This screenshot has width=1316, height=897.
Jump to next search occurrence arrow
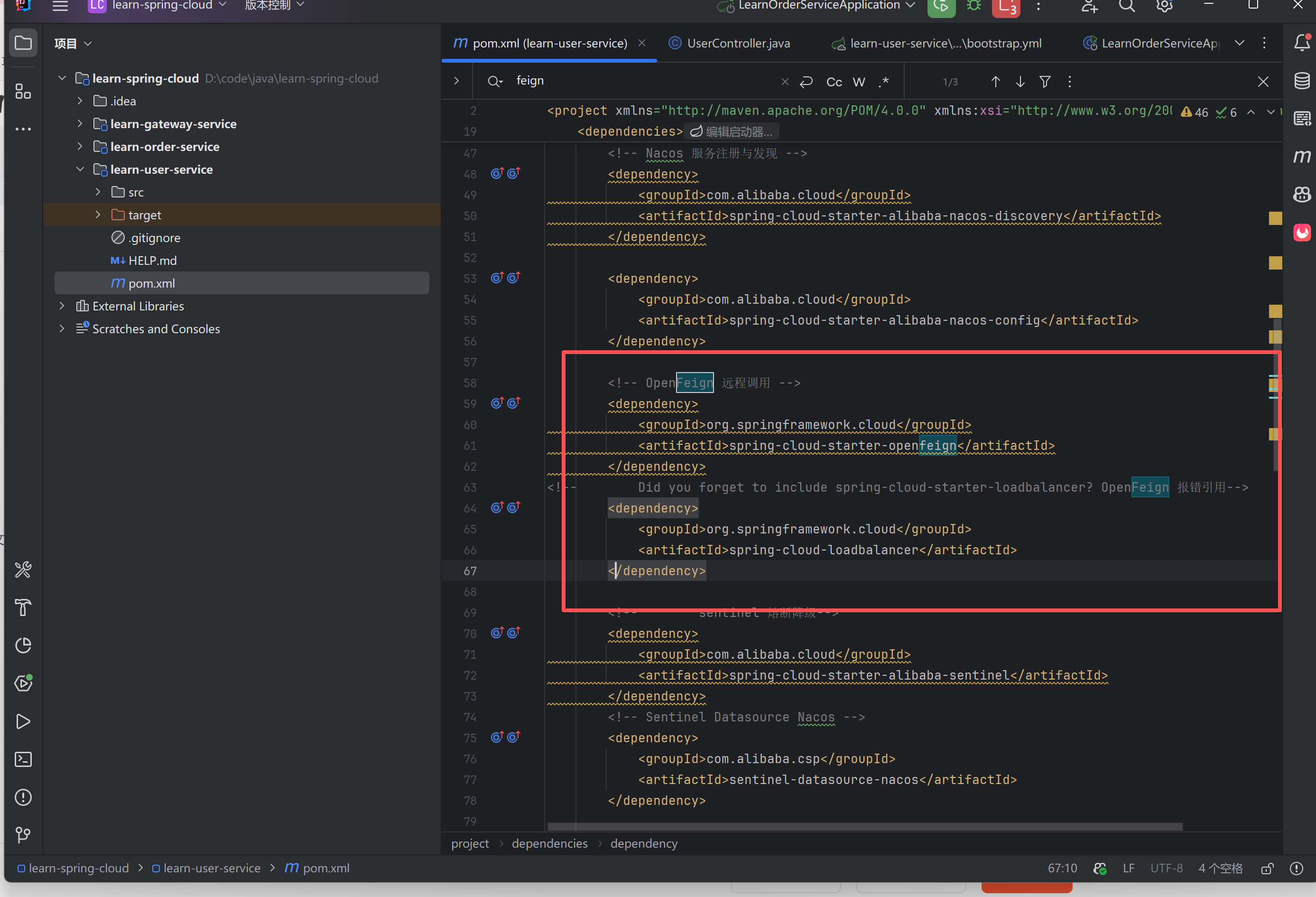[x=1020, y=82]
